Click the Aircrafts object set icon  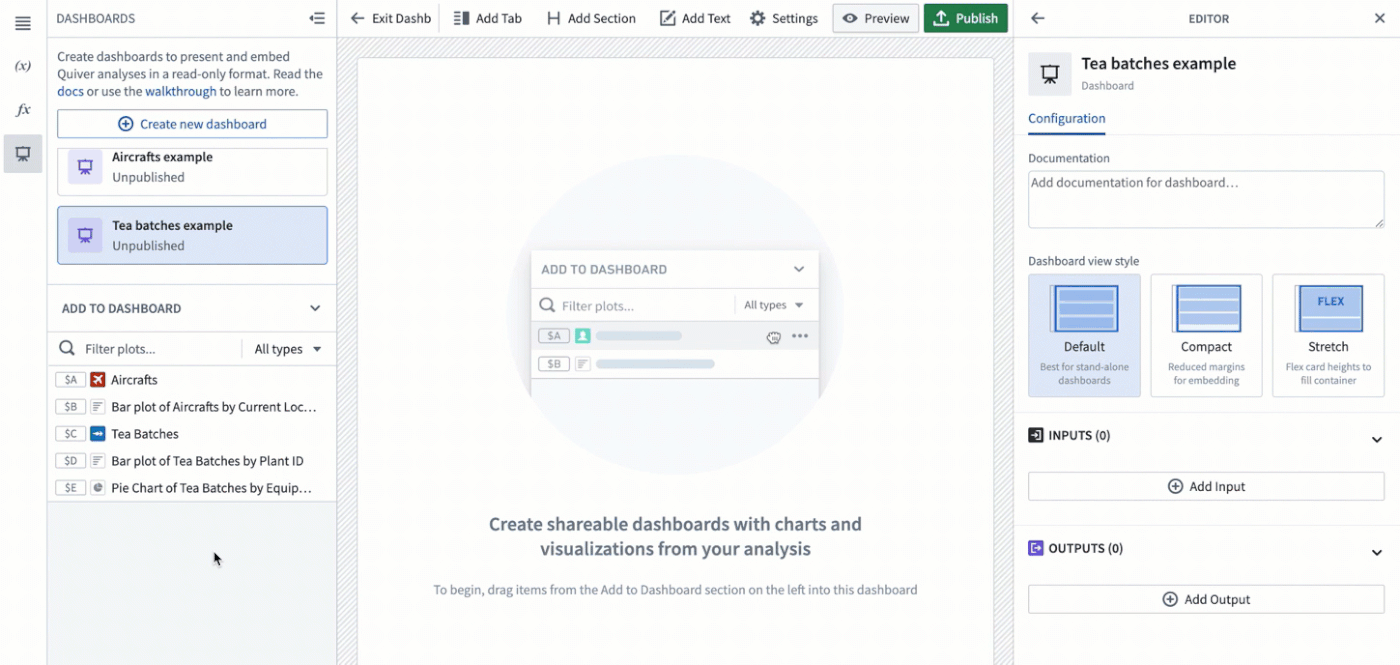coord(98,380)
